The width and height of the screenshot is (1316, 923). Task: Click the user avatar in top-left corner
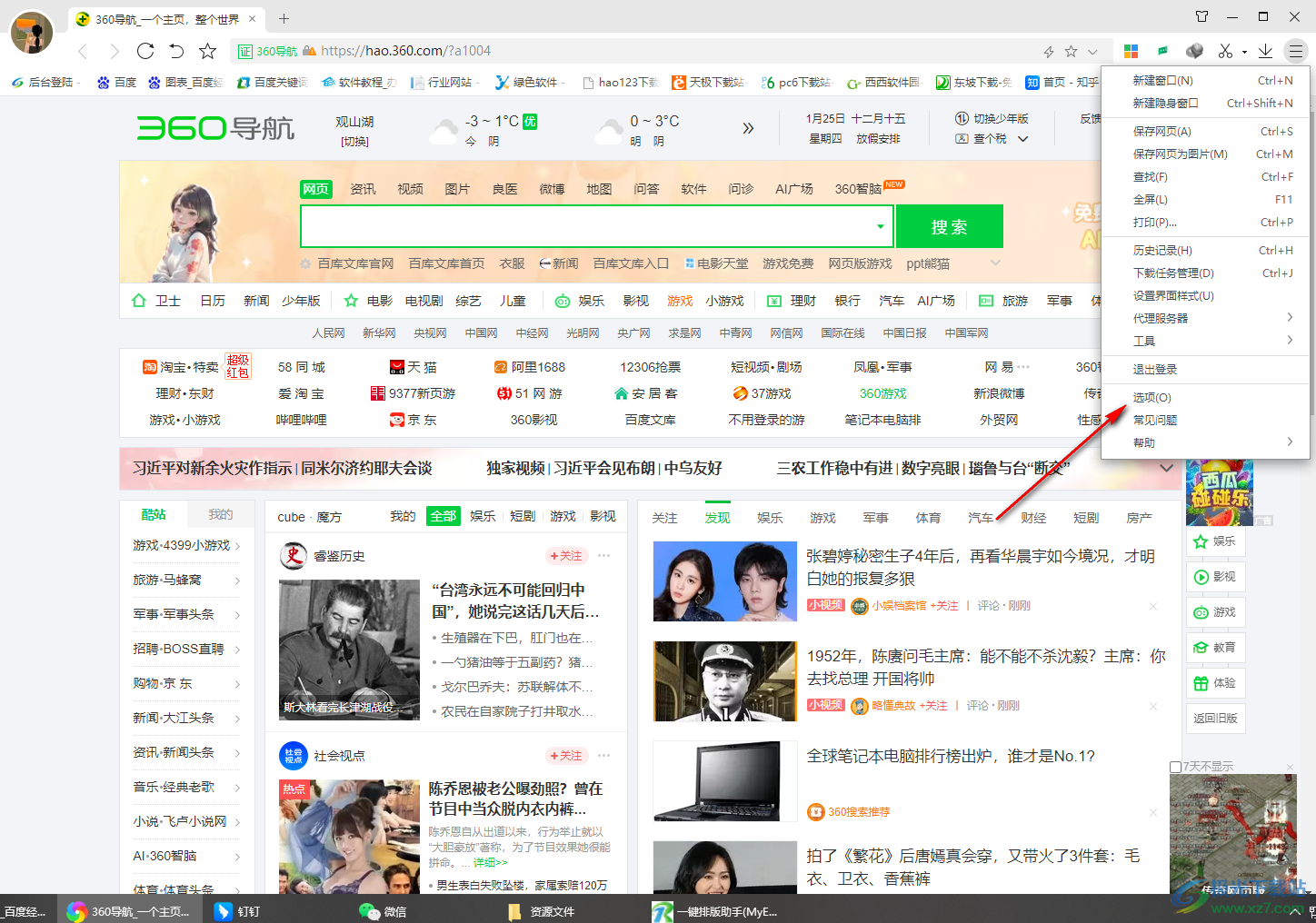(x=32, y=33)
